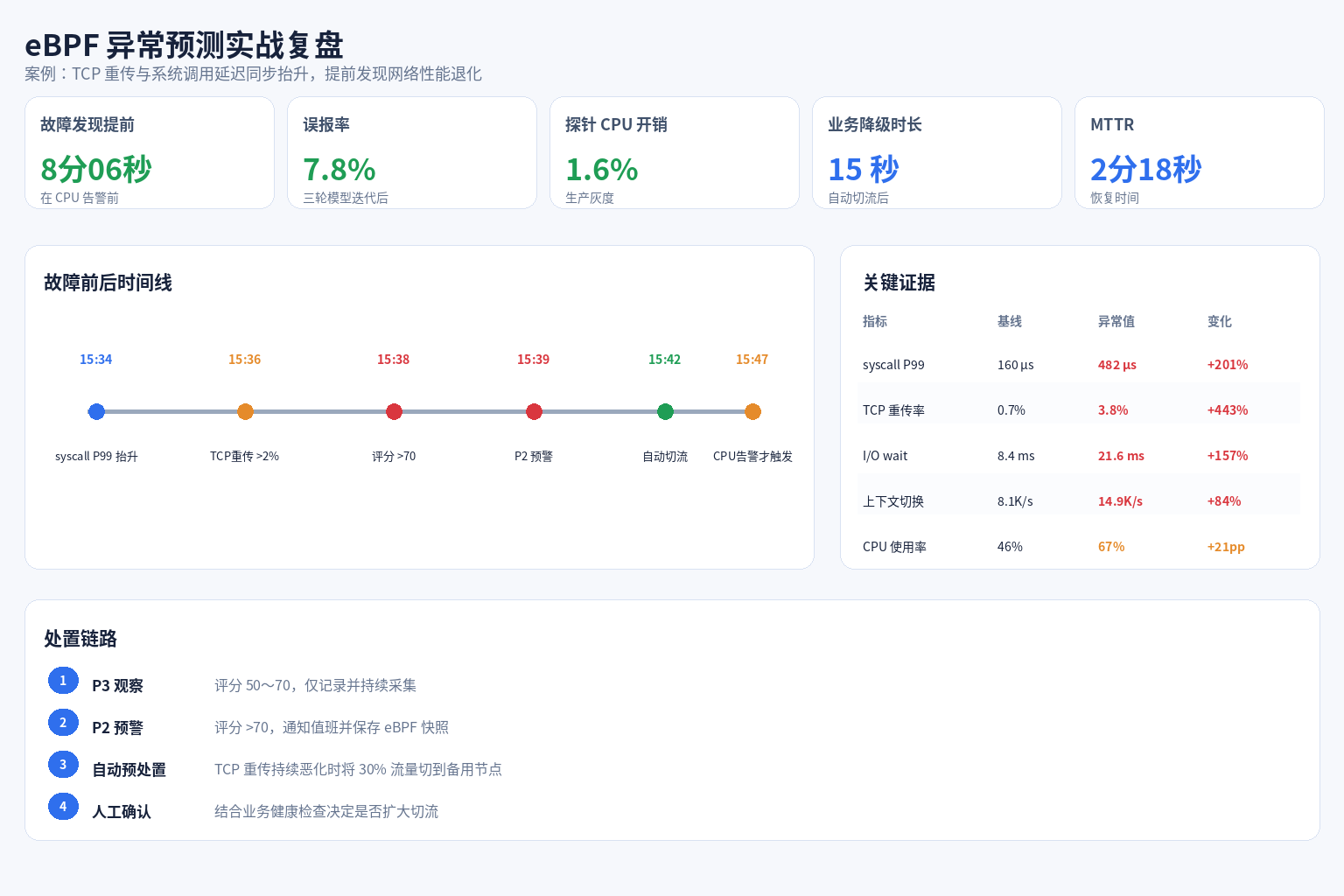Click the +84% change value
The width and height of the screenshot is (1344, 896).
[1224, 501]
